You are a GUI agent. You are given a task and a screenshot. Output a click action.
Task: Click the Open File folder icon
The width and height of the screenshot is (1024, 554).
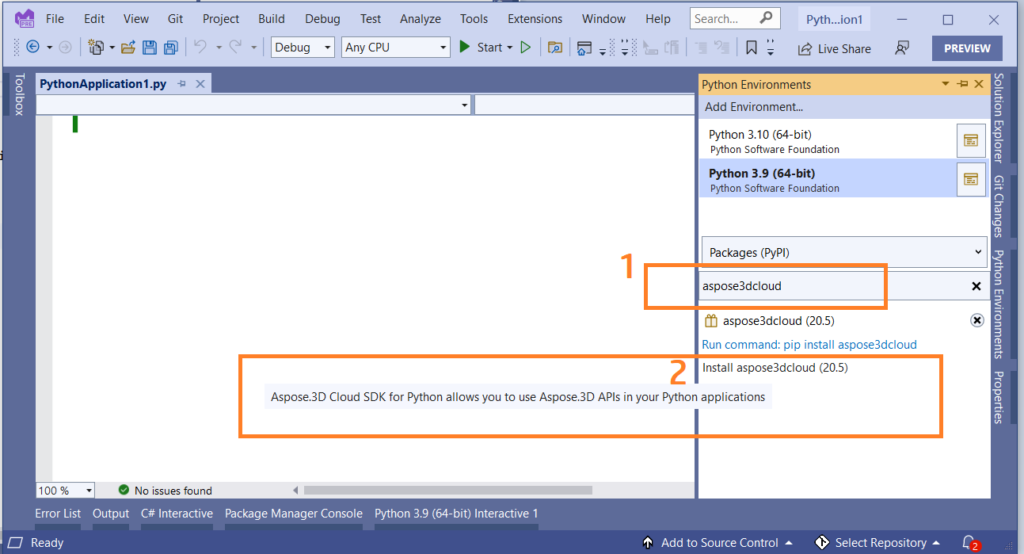(x=128, y=47)
